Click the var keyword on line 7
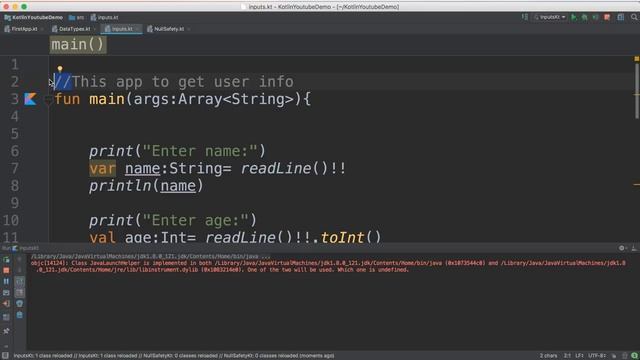Image resolution: width=640 pixels, height=360 pixels. point(102,168)
